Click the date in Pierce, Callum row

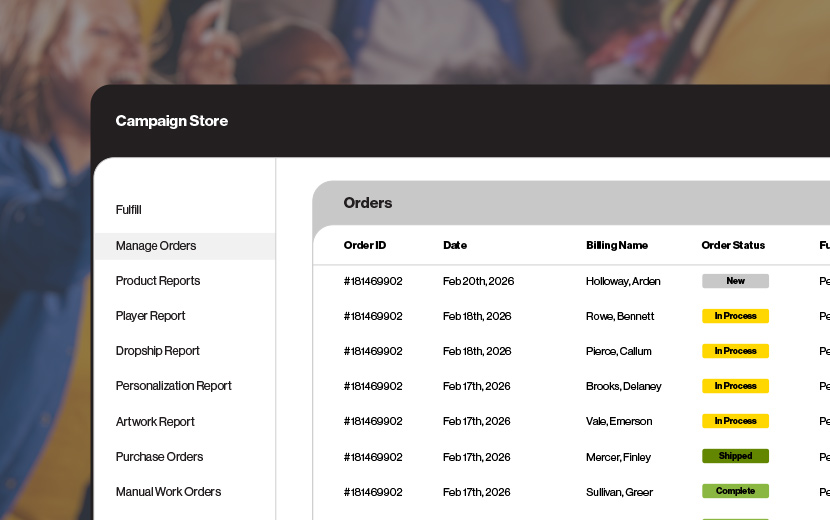click(x=477, y=351)
